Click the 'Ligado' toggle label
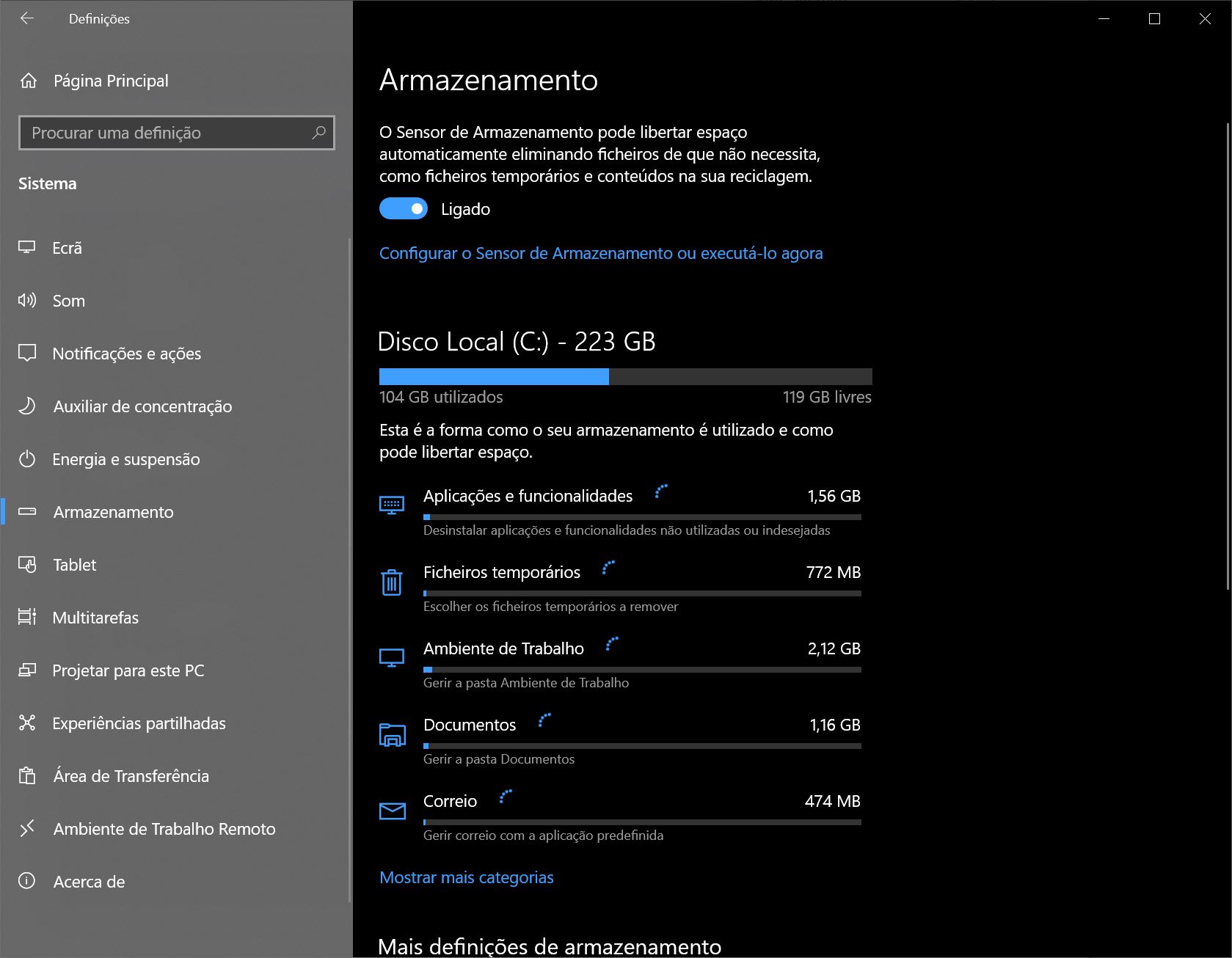The height and width of the screenshot is (958, 1232). [x=465, y=209]
